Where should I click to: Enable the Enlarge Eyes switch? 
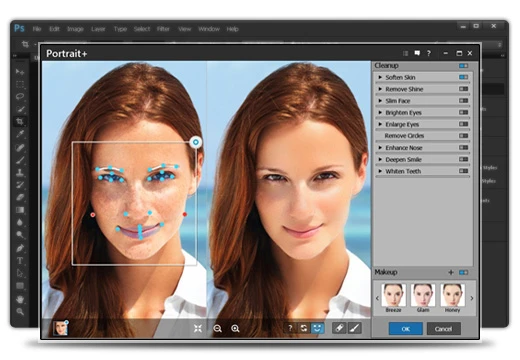pyautogui.click(x=464, y=124)
